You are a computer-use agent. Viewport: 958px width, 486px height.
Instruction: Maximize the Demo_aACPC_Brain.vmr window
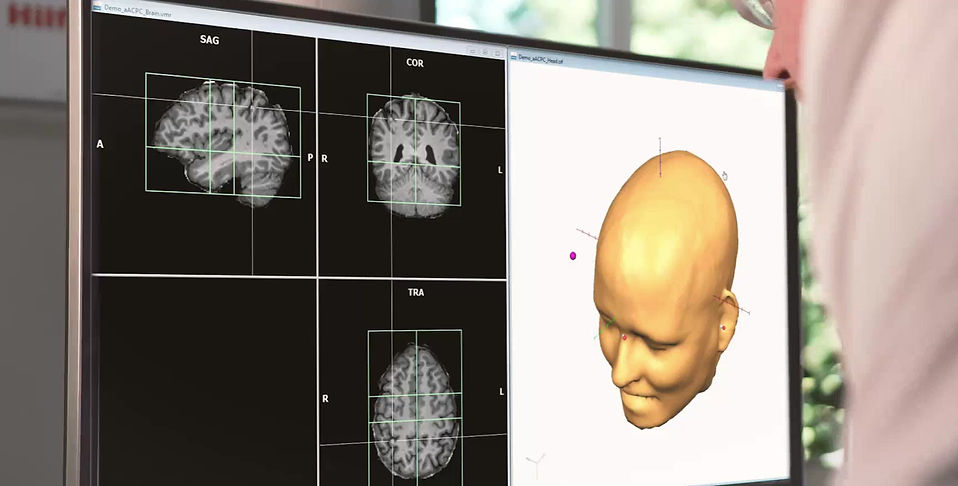(485, 52)
